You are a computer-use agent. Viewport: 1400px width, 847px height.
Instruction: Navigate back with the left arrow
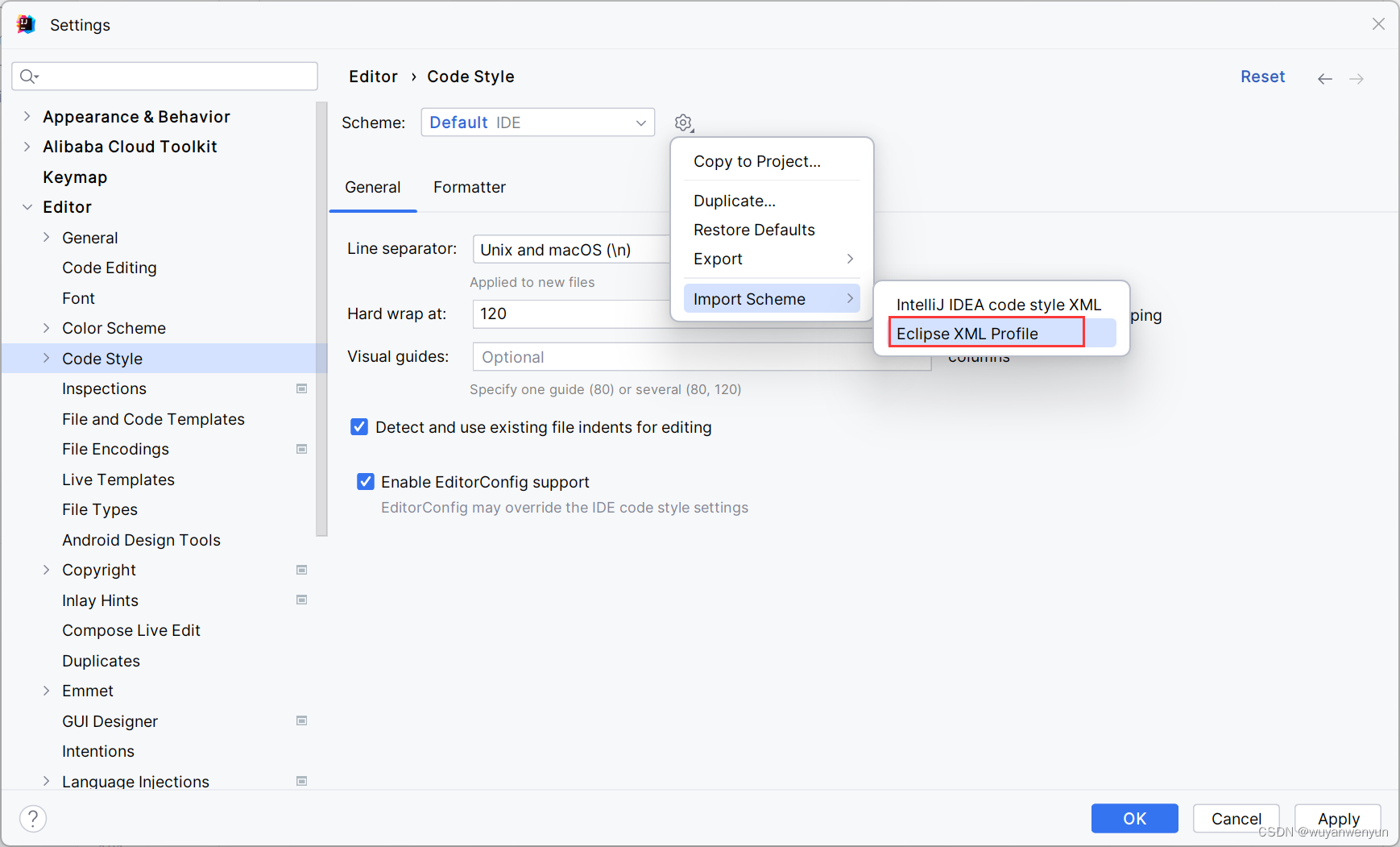pyautogui.click(x=1325, y=78)
